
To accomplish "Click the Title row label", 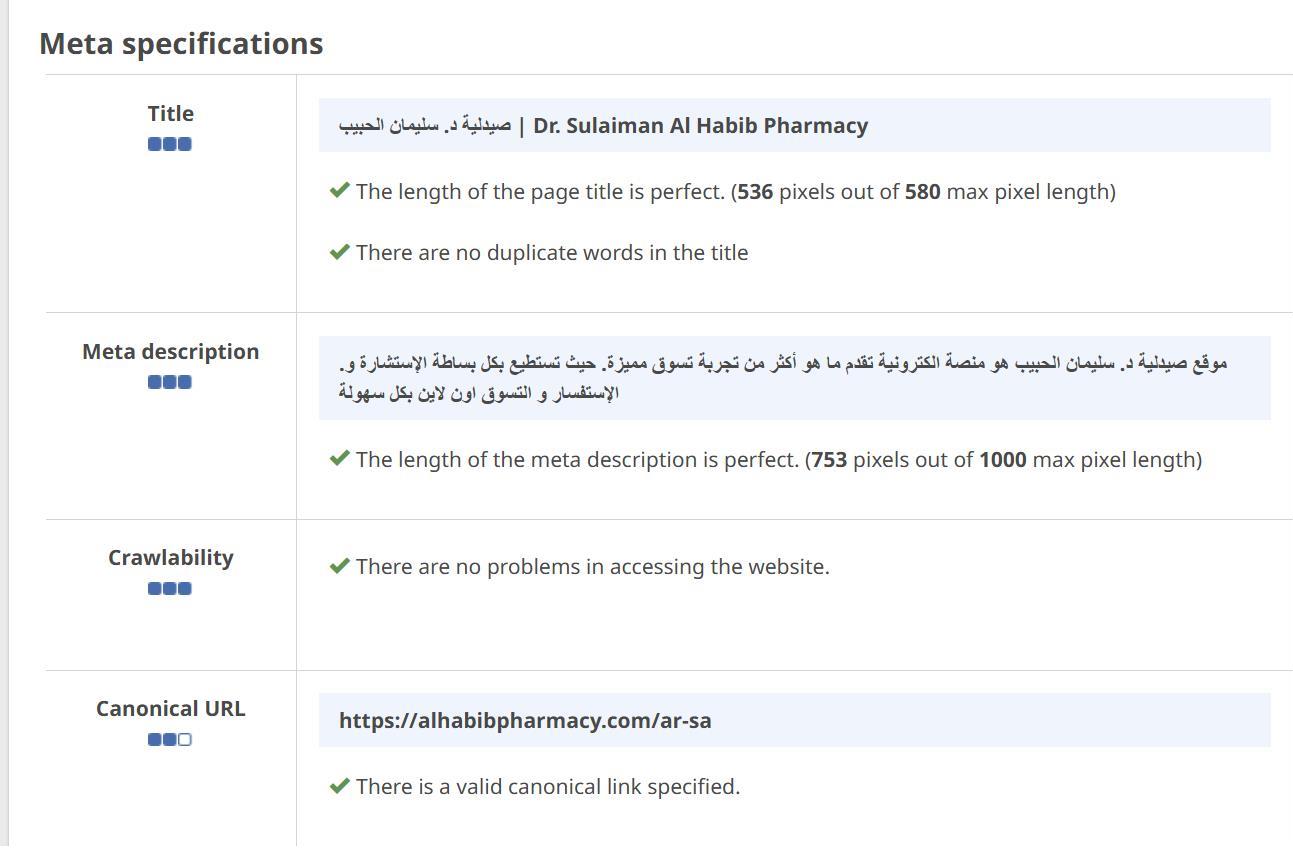I will click(x=171, y=114).
